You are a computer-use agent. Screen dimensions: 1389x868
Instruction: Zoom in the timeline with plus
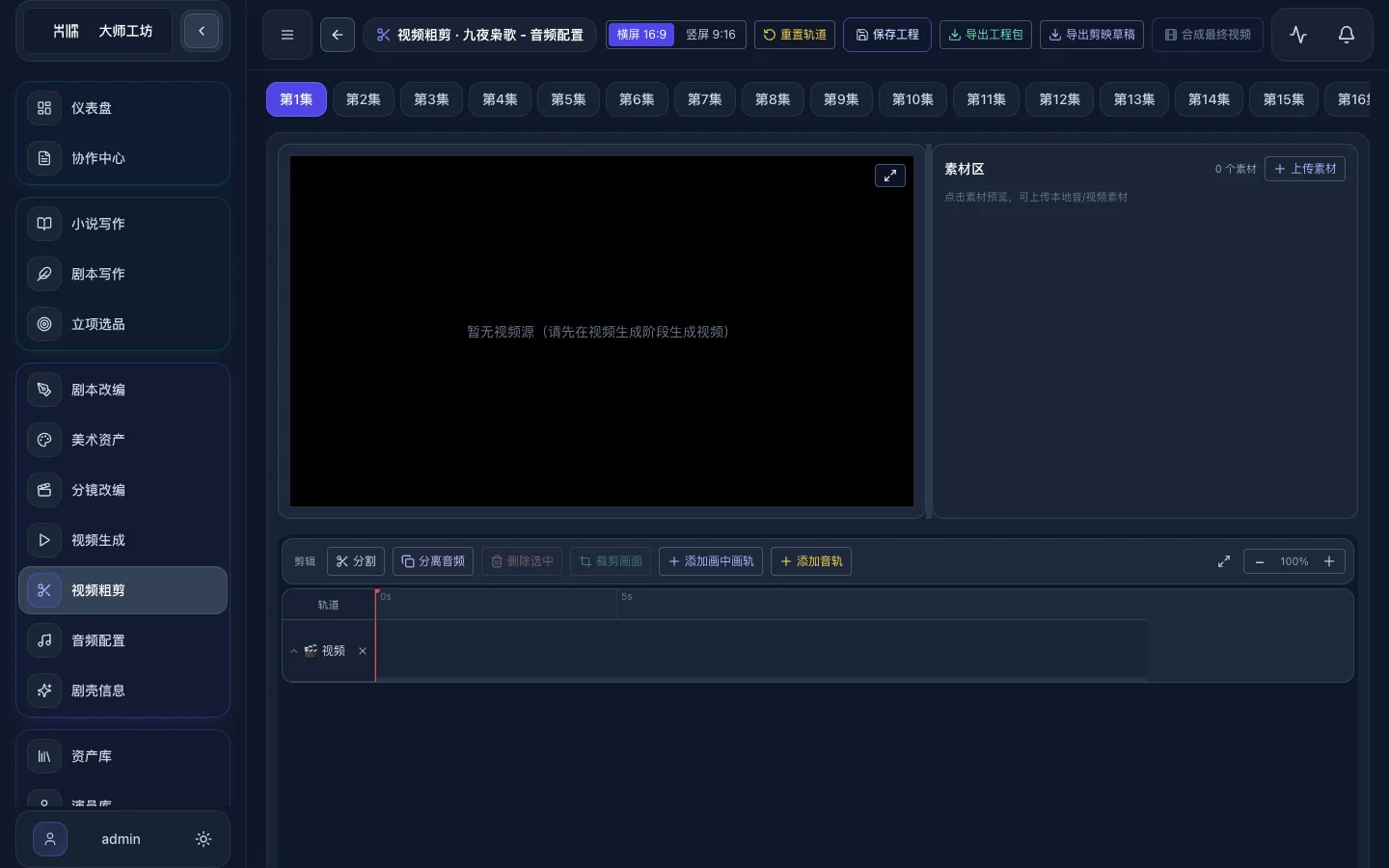(x=1329, y=561)
